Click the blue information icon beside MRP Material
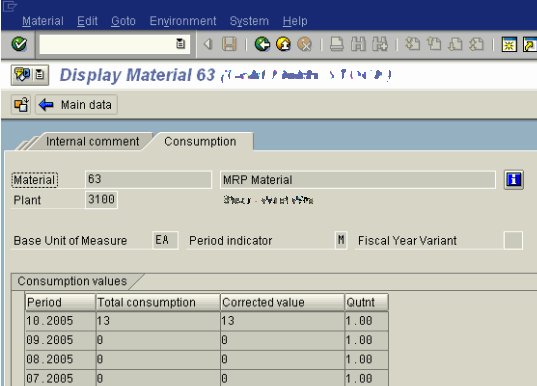 [514, 179]
